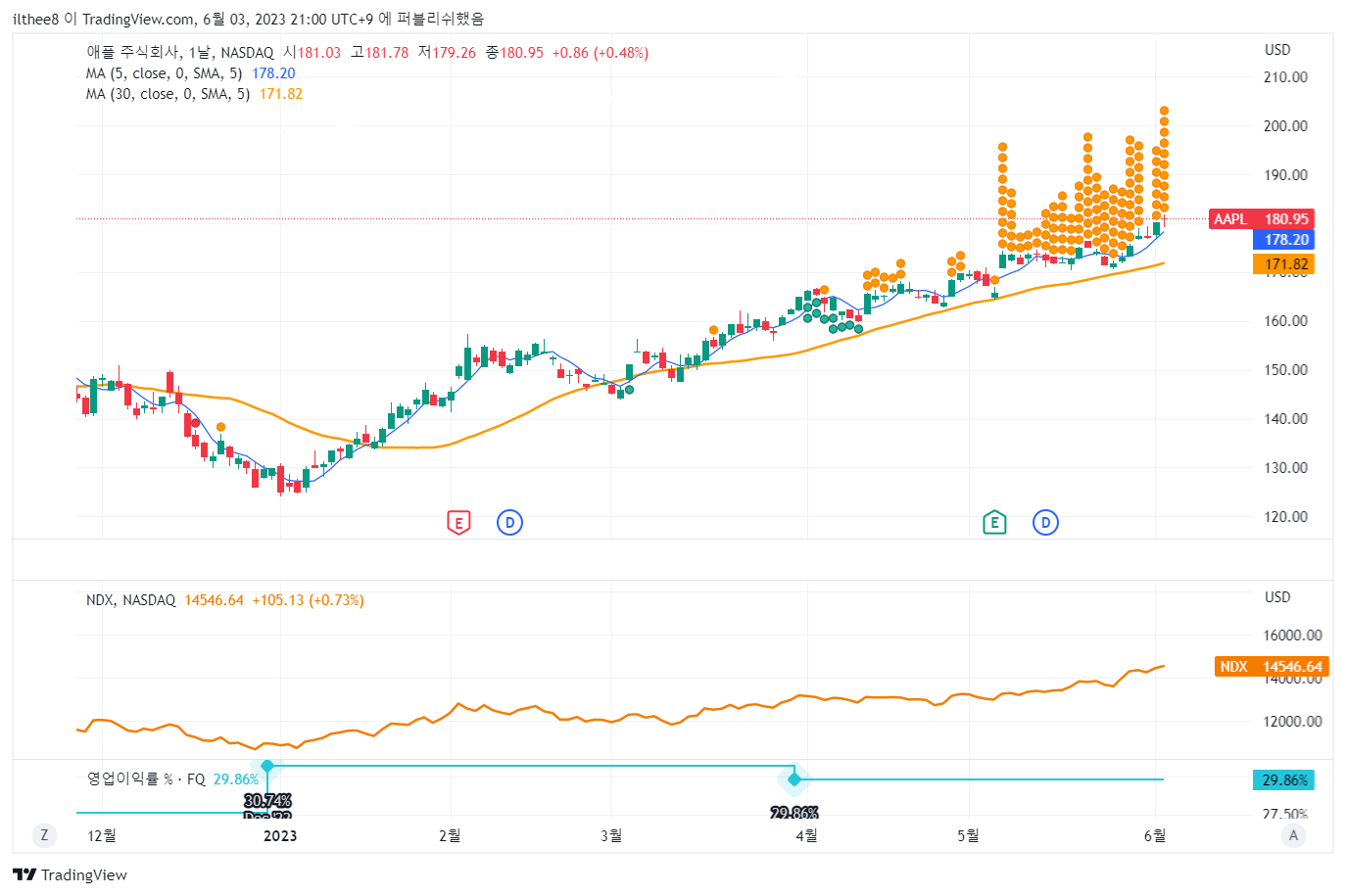1346x896 pixels.
Task: Open USD currency selector on NDX scale
Action: point(1277,597)
